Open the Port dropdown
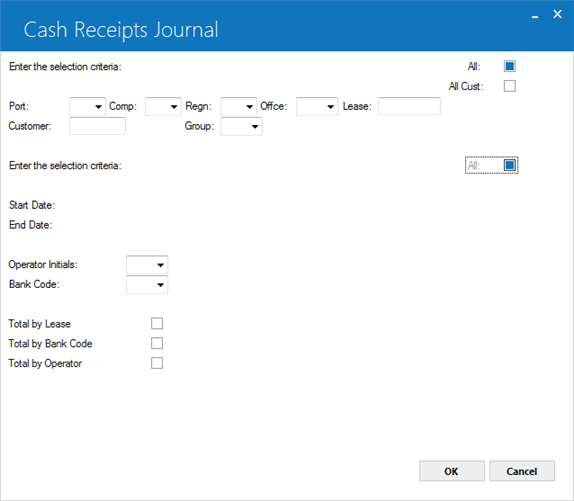Viewport: 574px width, 501px height. coord(87,106)
